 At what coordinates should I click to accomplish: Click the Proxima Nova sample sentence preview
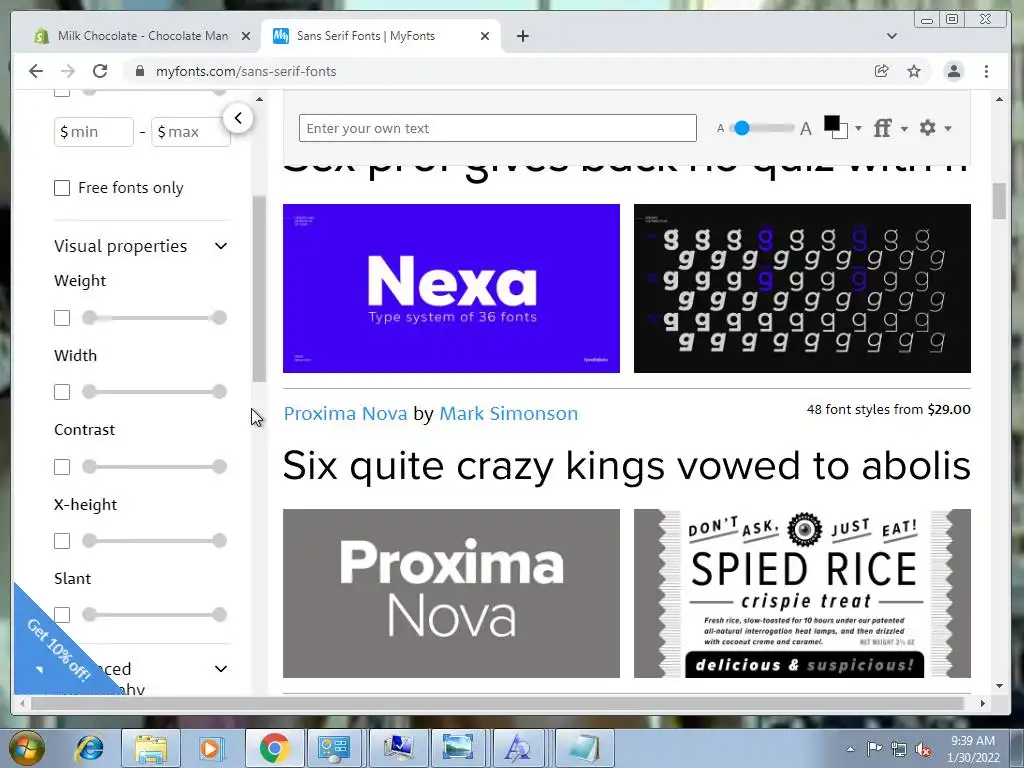tap(626, 466)
